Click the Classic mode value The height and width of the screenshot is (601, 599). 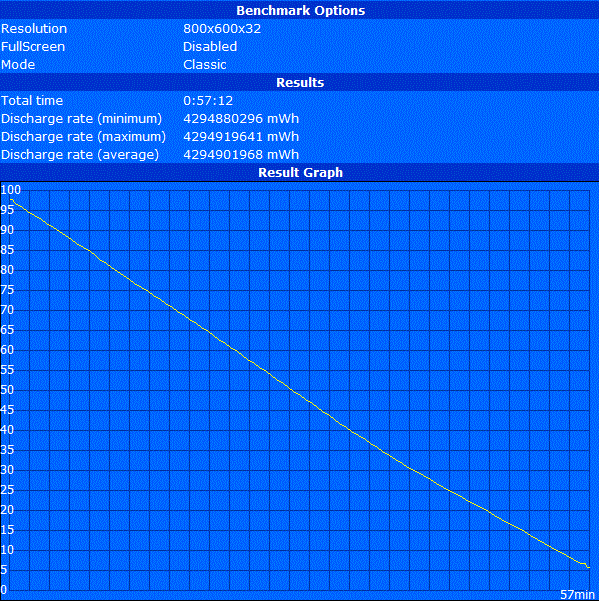pyautogui.click(x=205, y=65)
